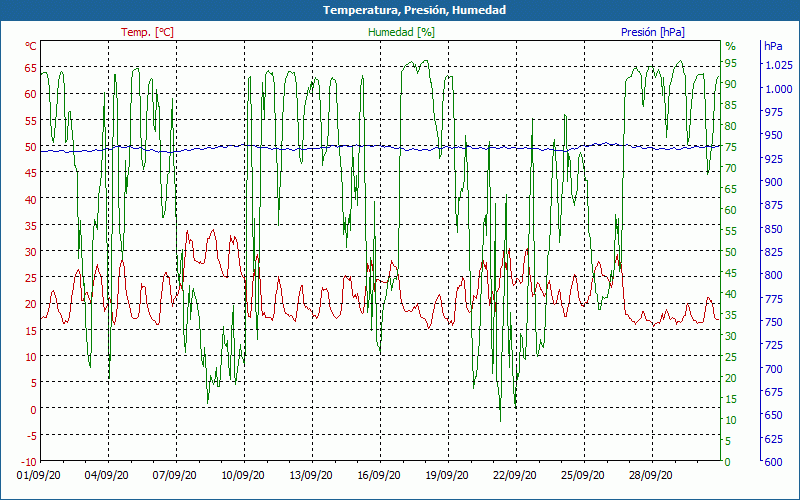Viewport: 800px width, 500px height.
Task: Click the blue '1.000' pressure axis value
Action: coord(779,89)
